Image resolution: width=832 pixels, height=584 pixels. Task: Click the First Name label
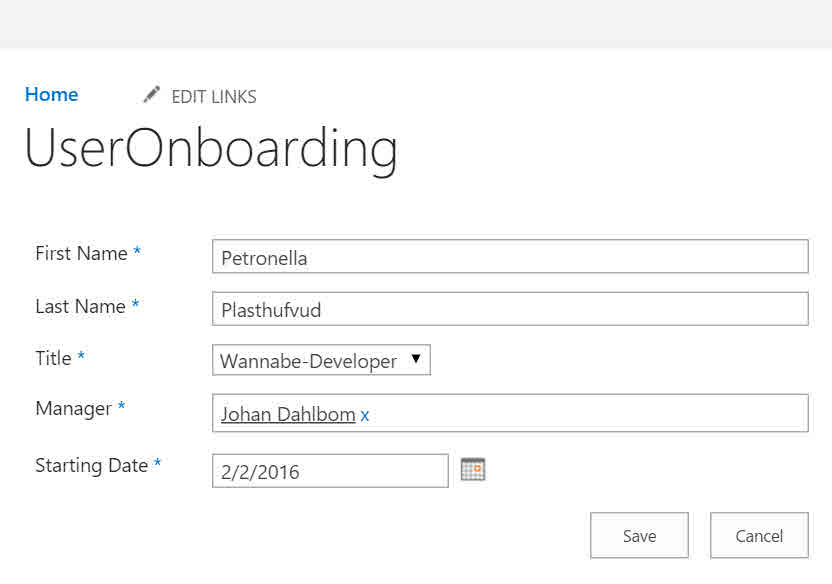[81, 254]
